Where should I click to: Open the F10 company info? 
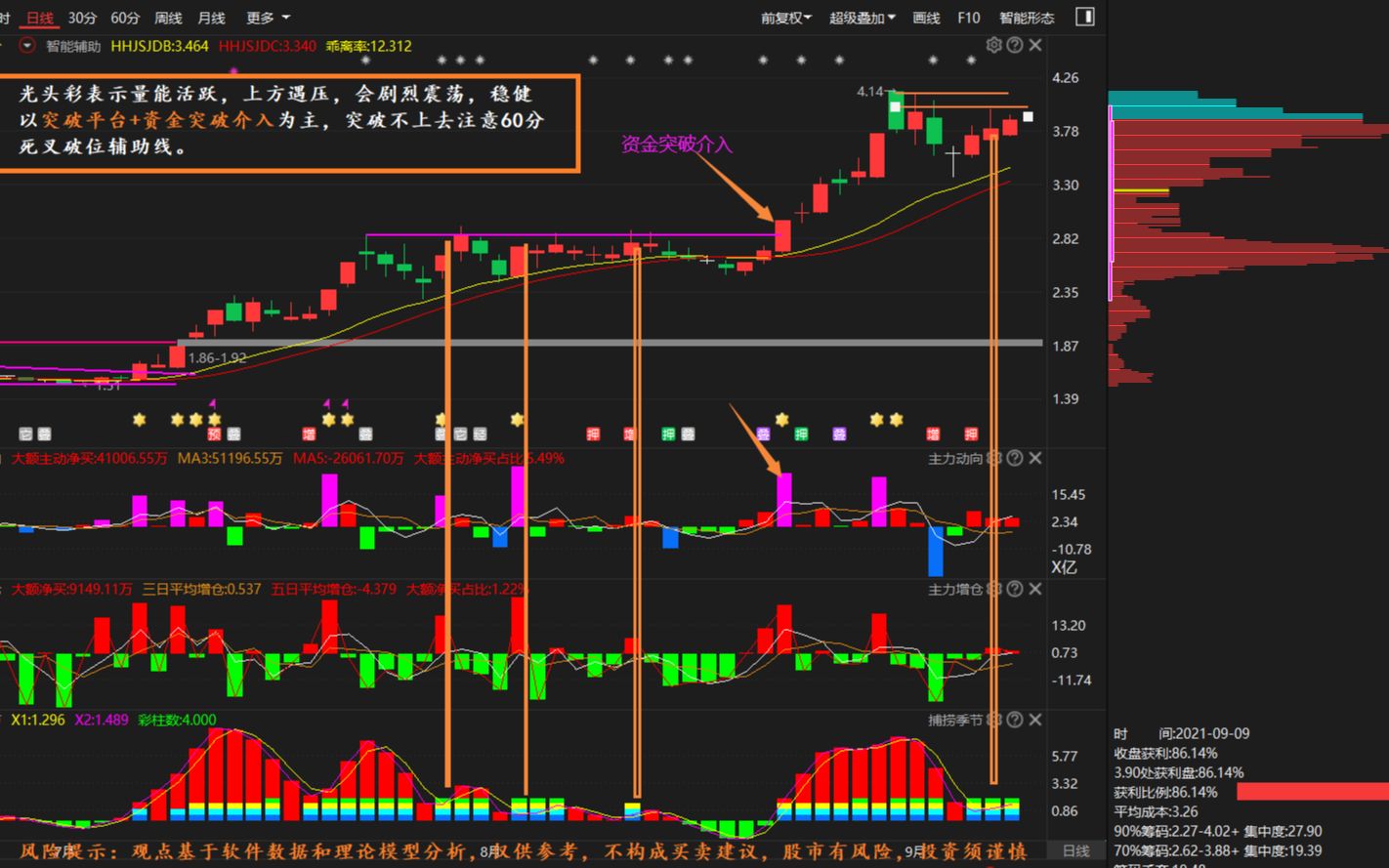pos(968,18)
